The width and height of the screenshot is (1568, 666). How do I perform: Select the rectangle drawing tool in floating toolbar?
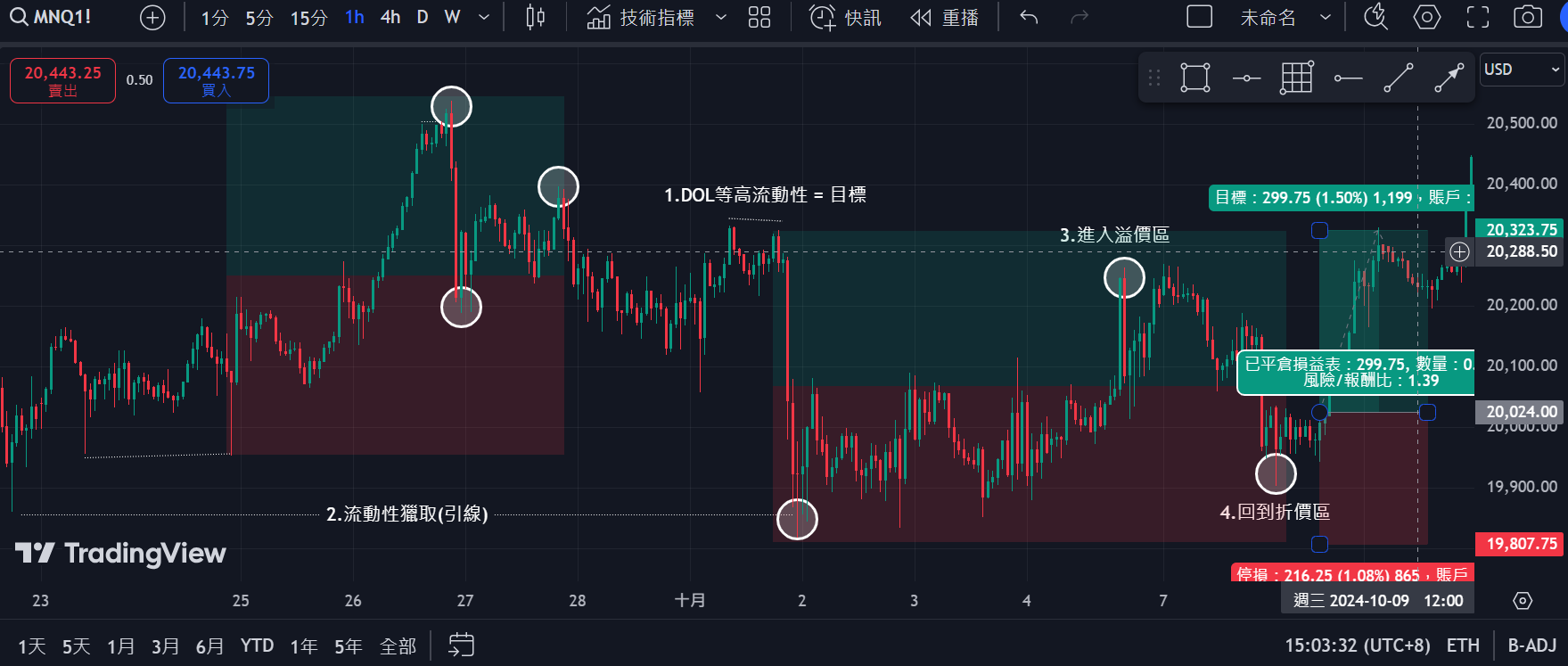click(x=1195, y=78)
